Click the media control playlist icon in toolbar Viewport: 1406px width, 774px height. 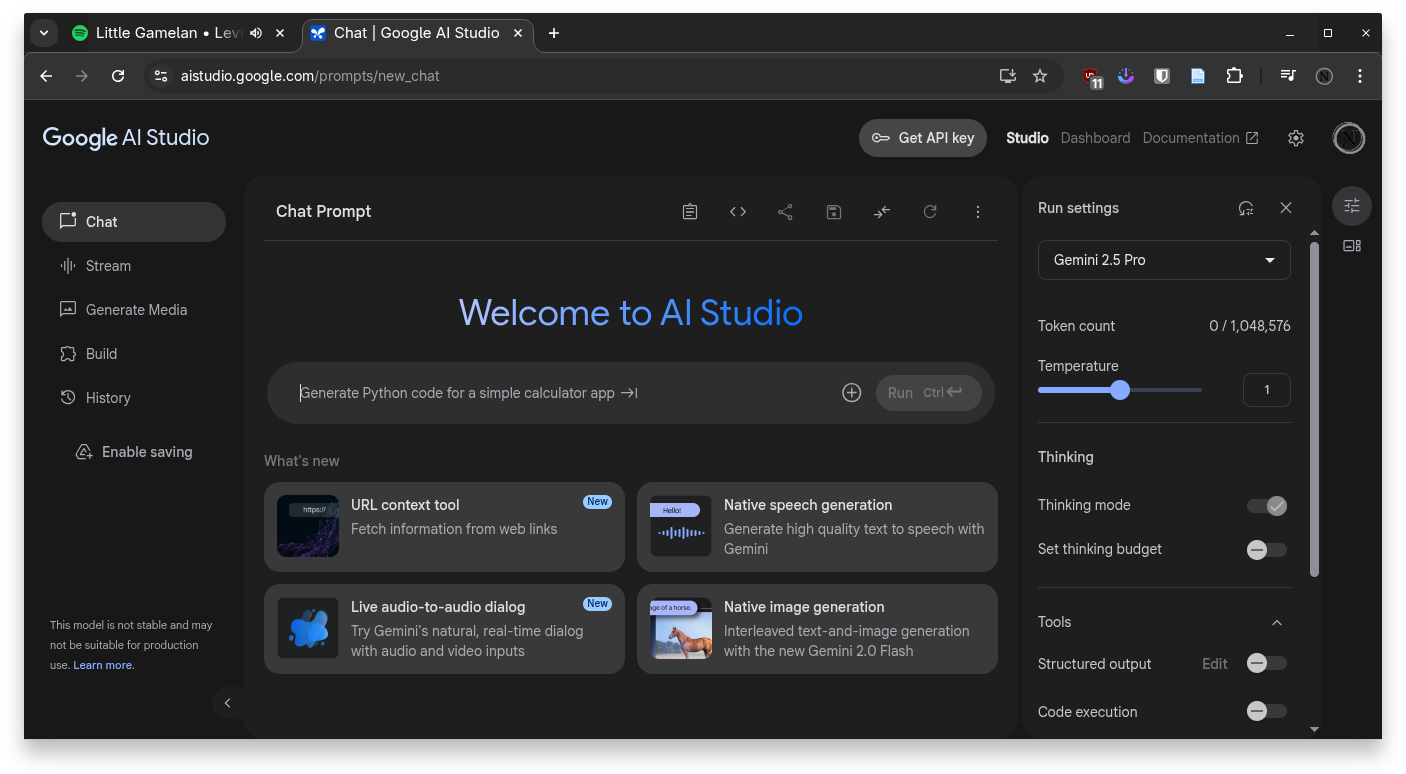coord(1288,76)
